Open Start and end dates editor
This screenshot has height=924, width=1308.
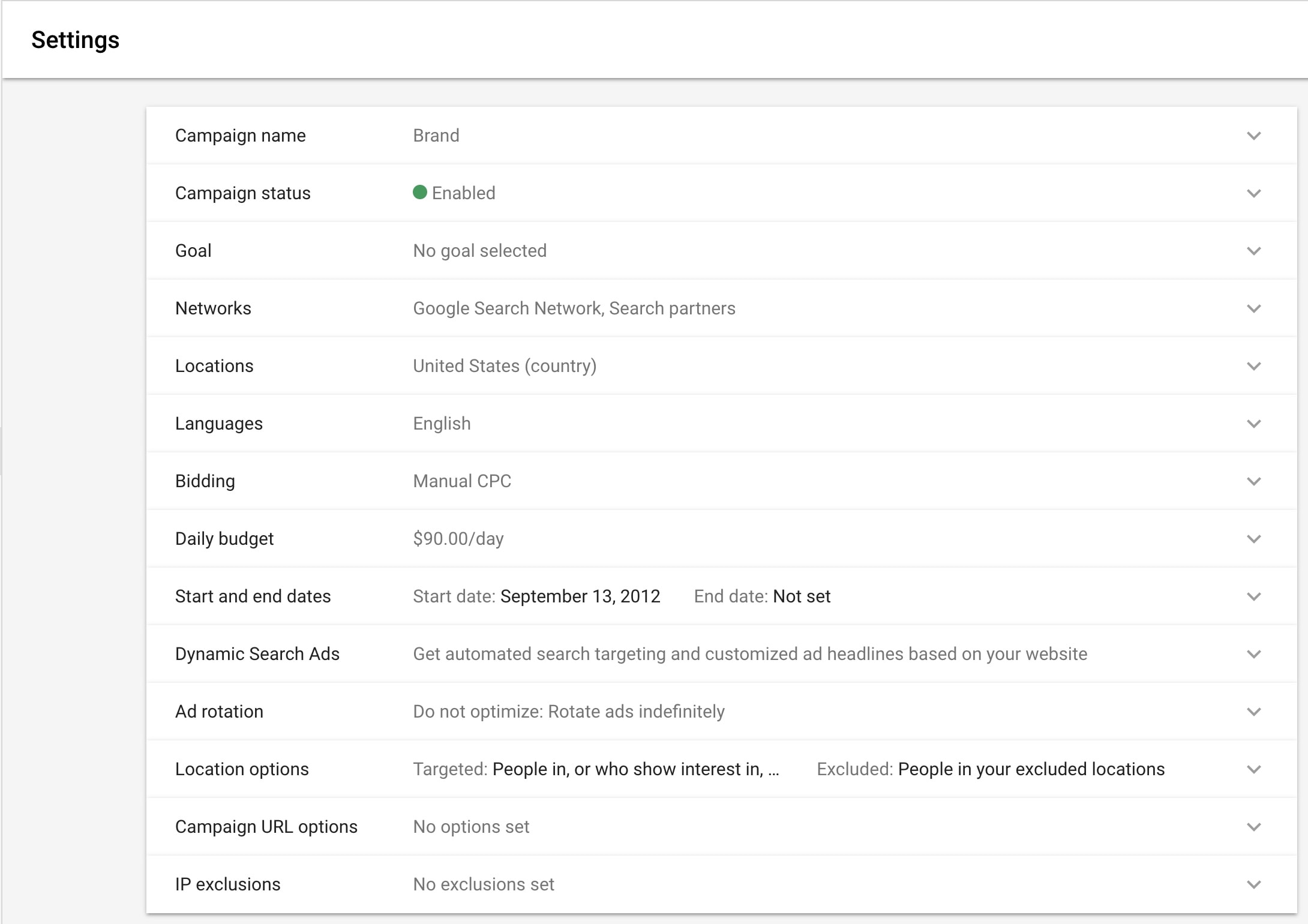point(1254,596)
